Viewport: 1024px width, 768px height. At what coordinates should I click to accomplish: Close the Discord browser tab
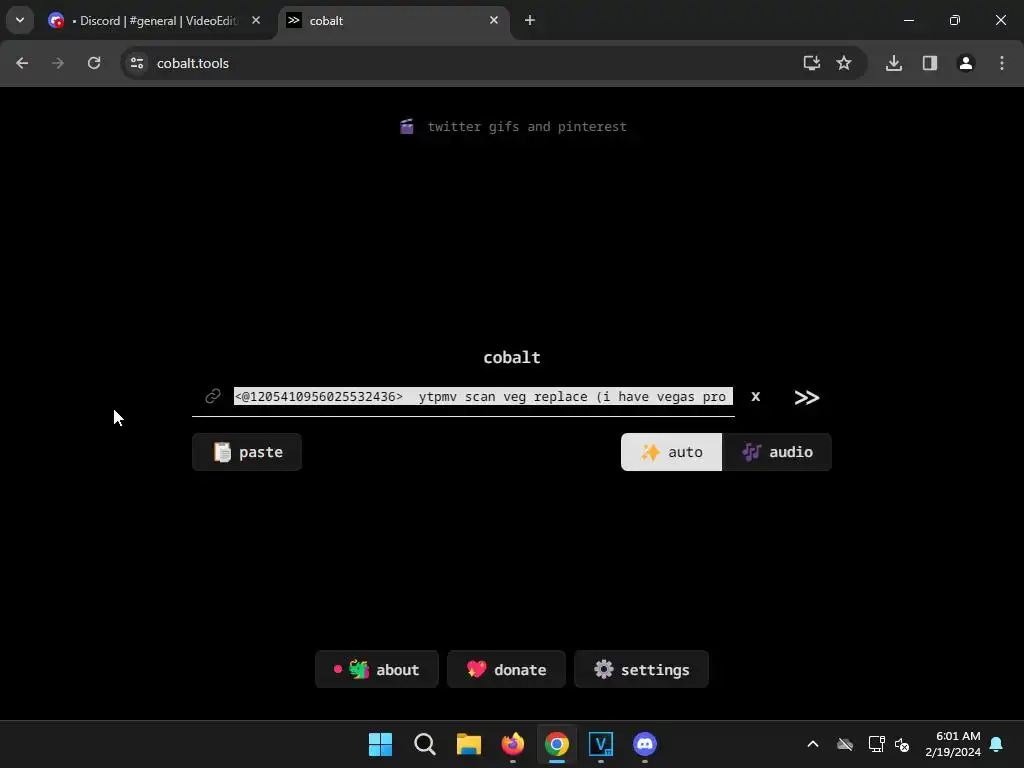tap(256, 20)
